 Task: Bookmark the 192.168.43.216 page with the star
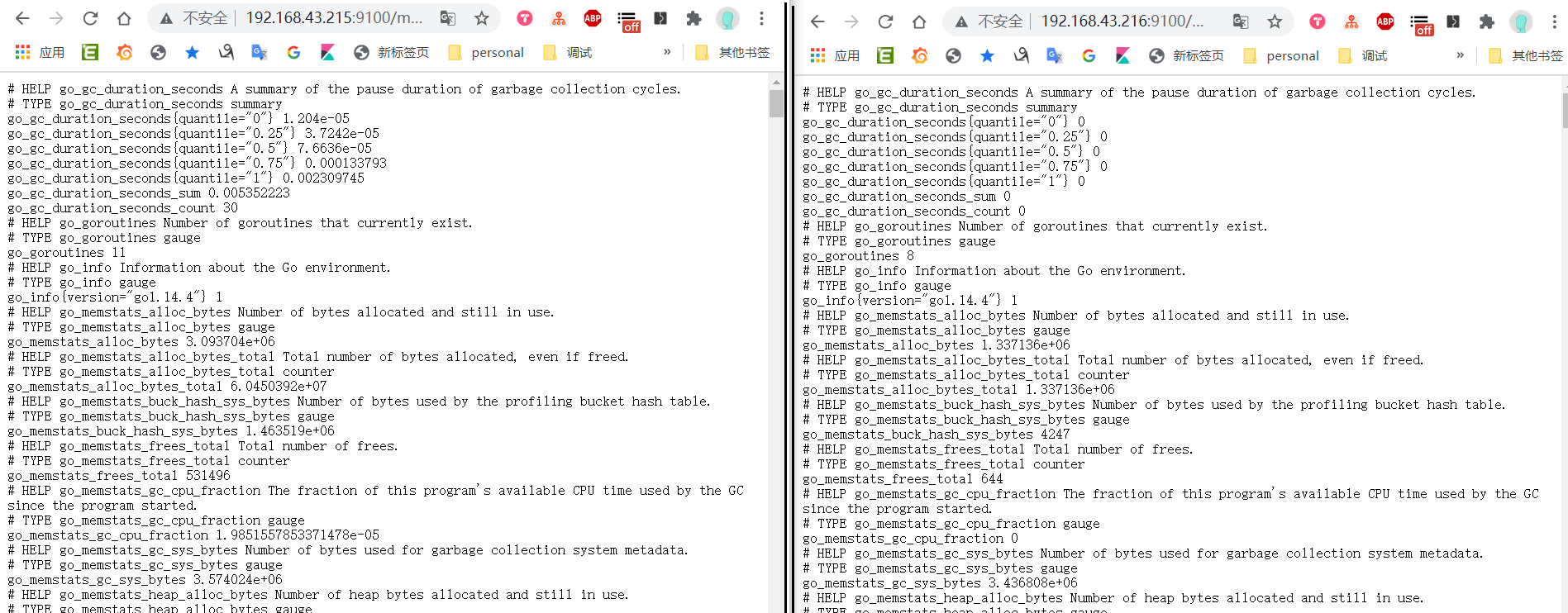coord(1275,21)
